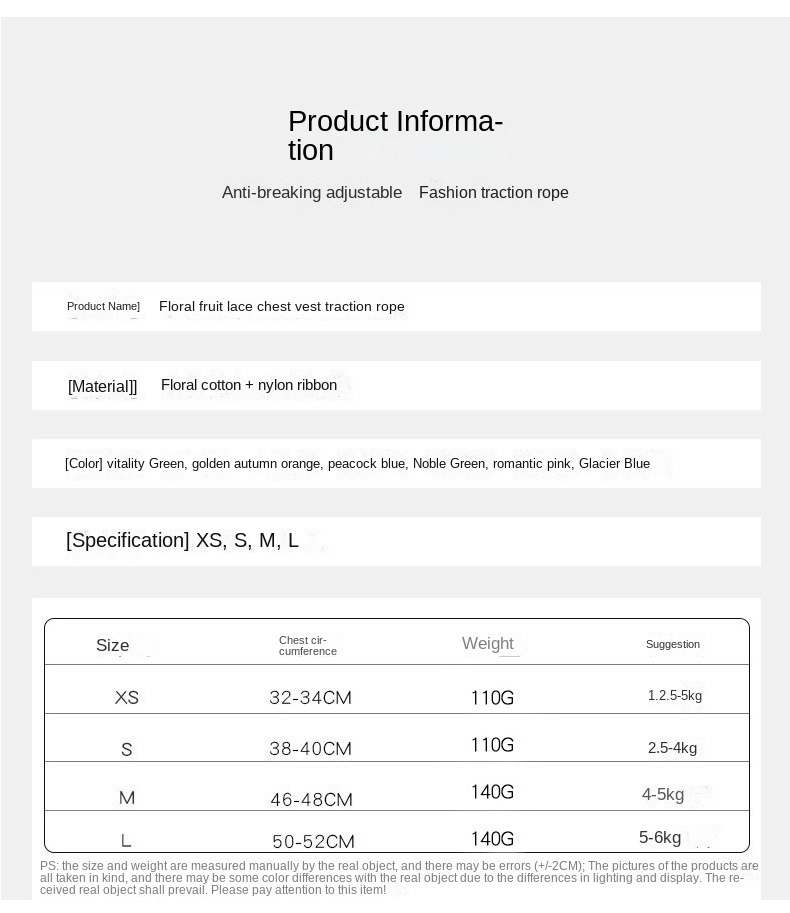This screenshot has height=913, width=790.
Task: Select the Chest circumference column header
Action: point(307,646)
